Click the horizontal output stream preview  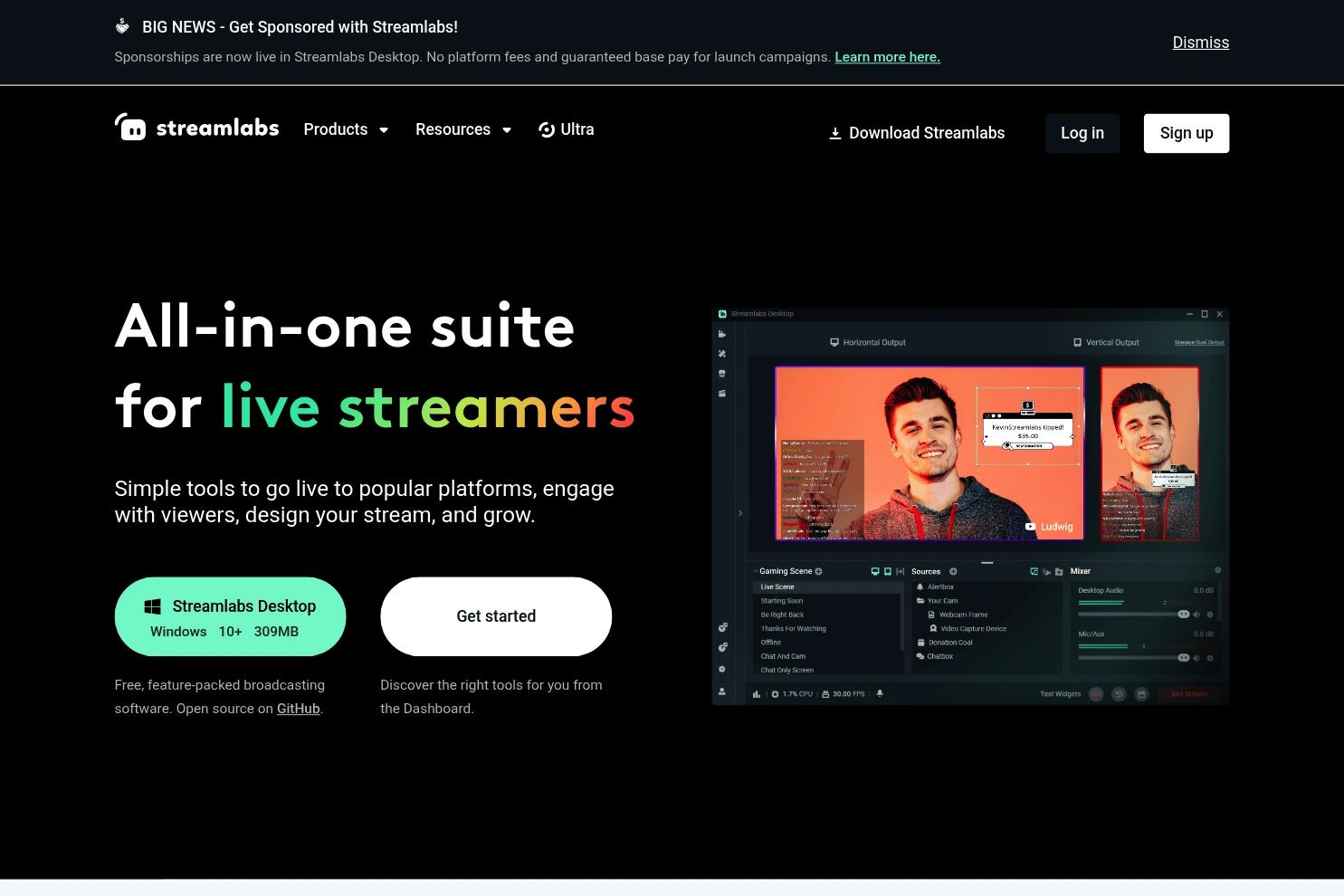[x=929, y=453]
